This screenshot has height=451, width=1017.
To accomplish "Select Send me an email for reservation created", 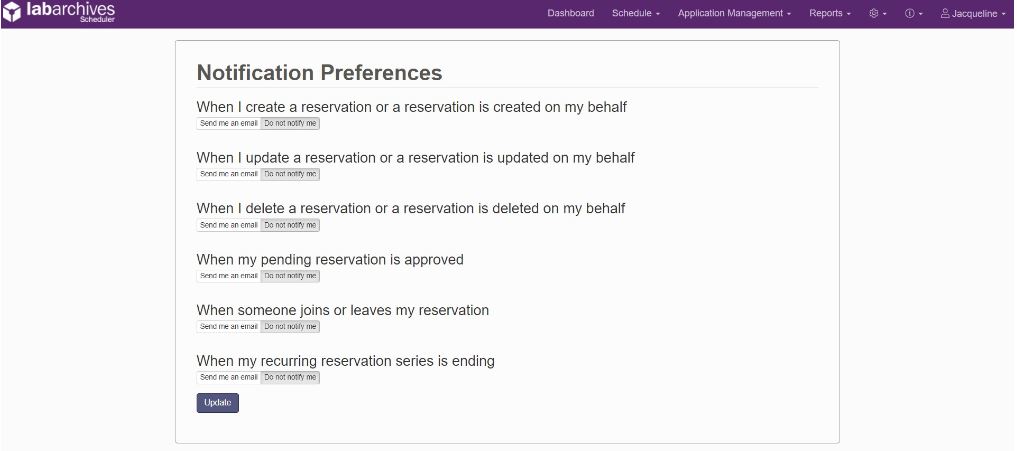I will 228,123.
